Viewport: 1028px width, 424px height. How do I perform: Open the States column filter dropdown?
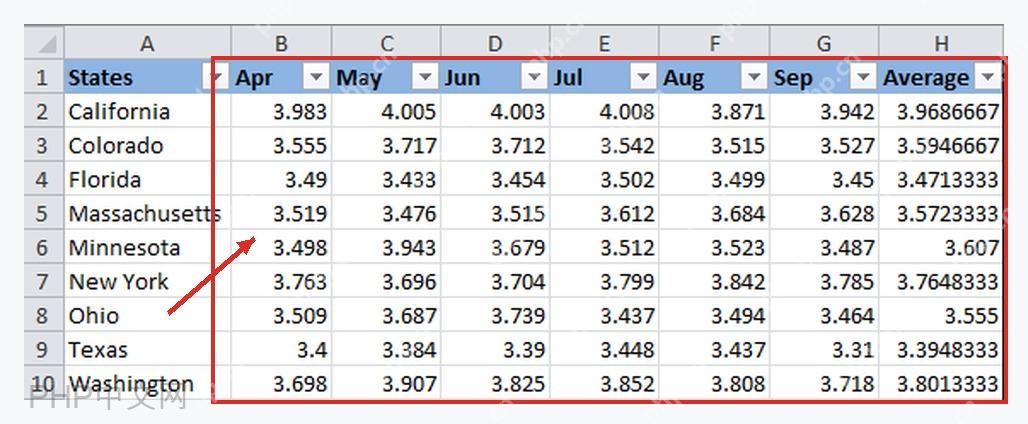[214, 77]
